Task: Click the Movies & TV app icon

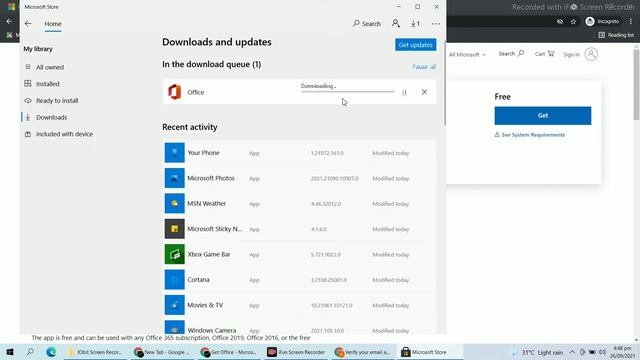Action: tap(175, 305)
